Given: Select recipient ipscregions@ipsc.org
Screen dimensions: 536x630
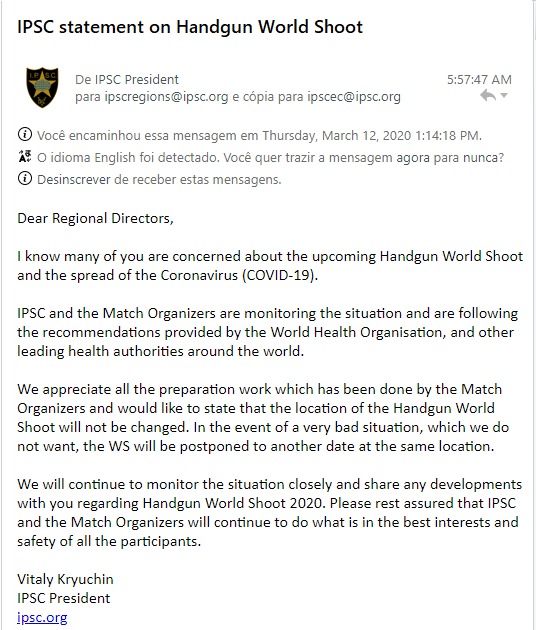Looking at the screenshot, I should (x=166, y=97).
